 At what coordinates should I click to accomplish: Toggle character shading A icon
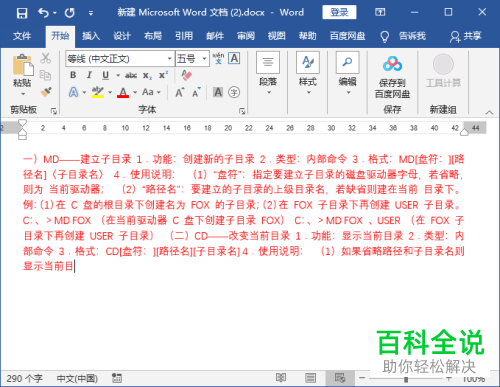[x=218, y=92]
